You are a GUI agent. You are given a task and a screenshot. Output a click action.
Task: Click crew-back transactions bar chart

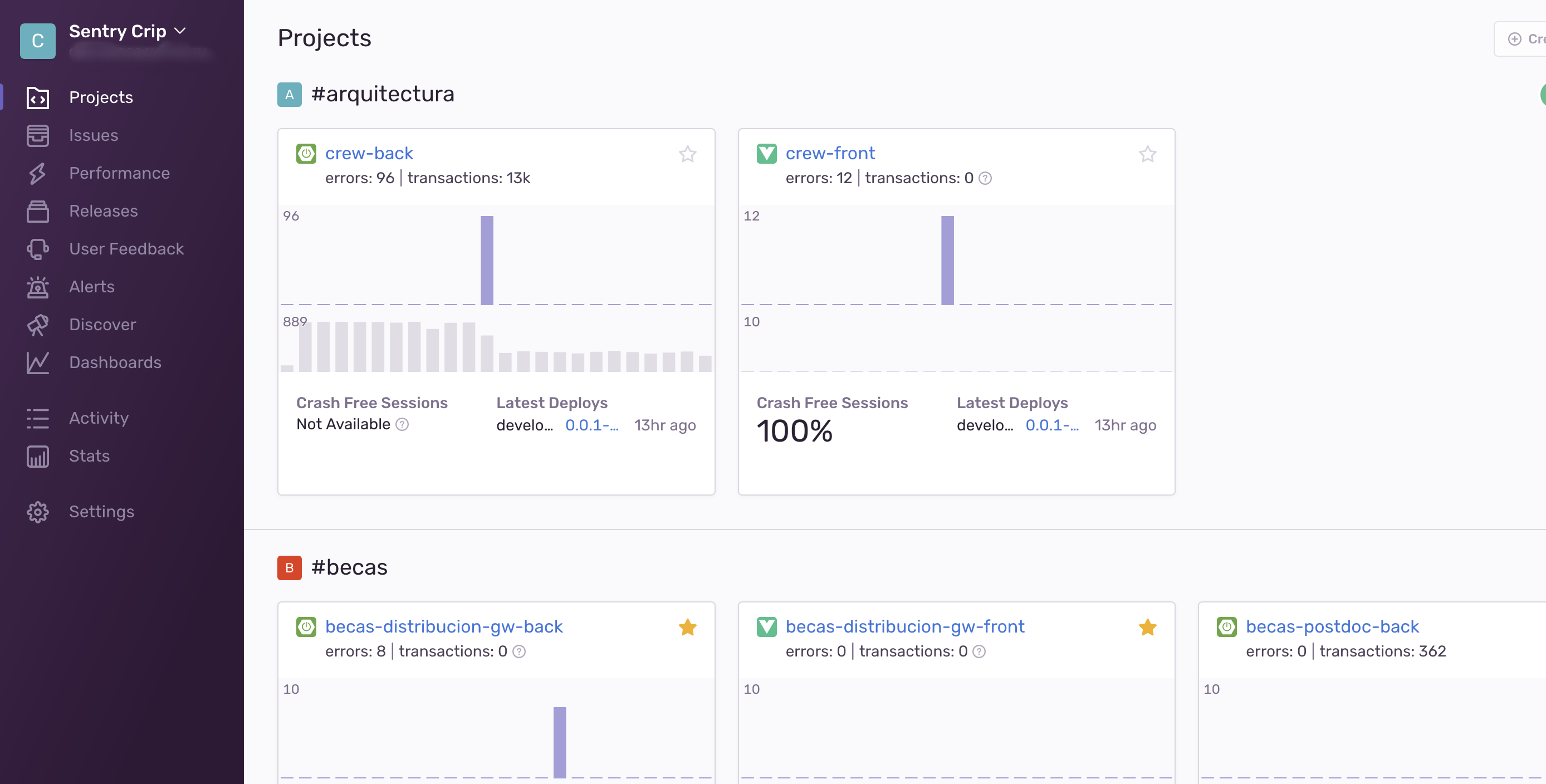pyautogui.click(x=496, y=346)
